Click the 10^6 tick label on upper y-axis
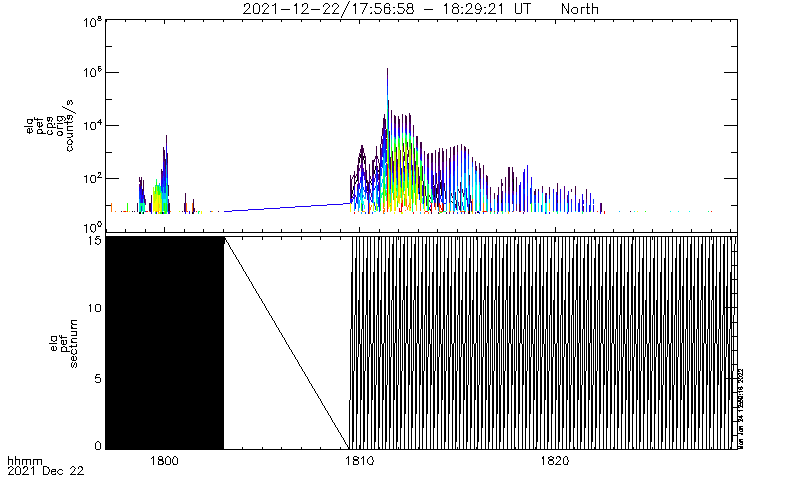 click(x=93, y=72)
